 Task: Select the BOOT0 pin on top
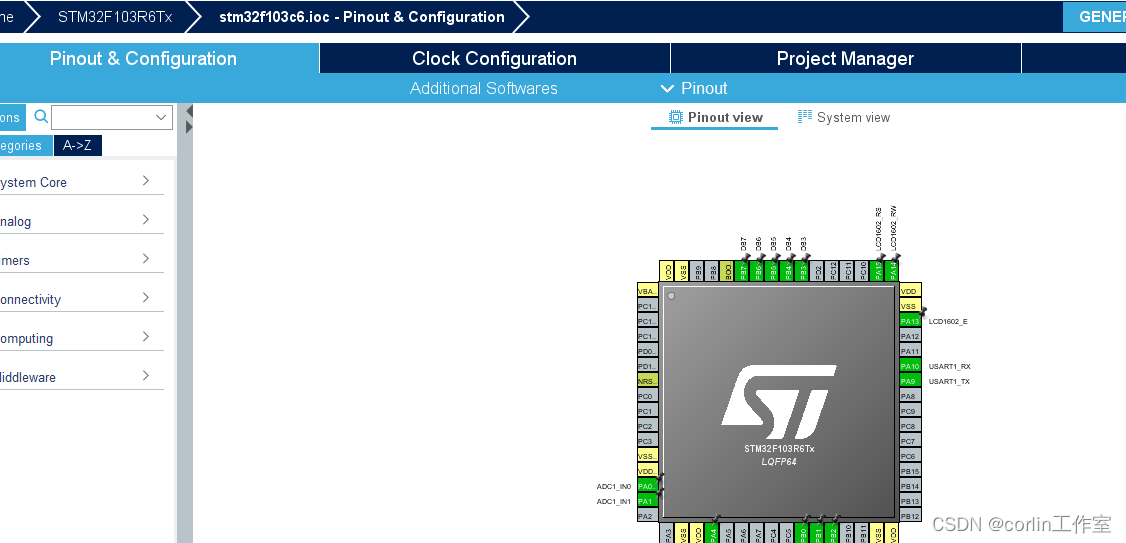[x=728, y=271]
